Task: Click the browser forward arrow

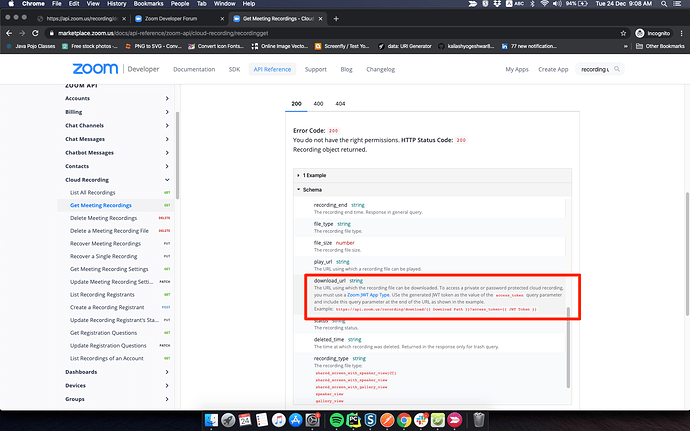Action: pos(22,33)
